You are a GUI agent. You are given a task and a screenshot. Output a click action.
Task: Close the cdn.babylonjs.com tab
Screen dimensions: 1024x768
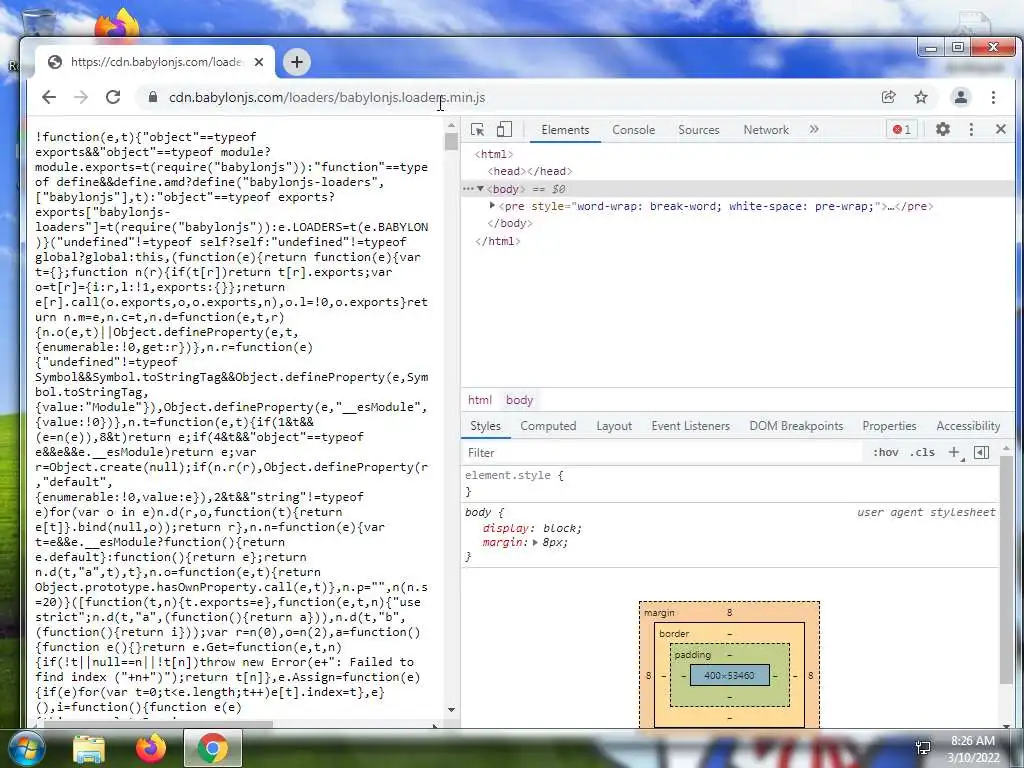coord(259,62)
